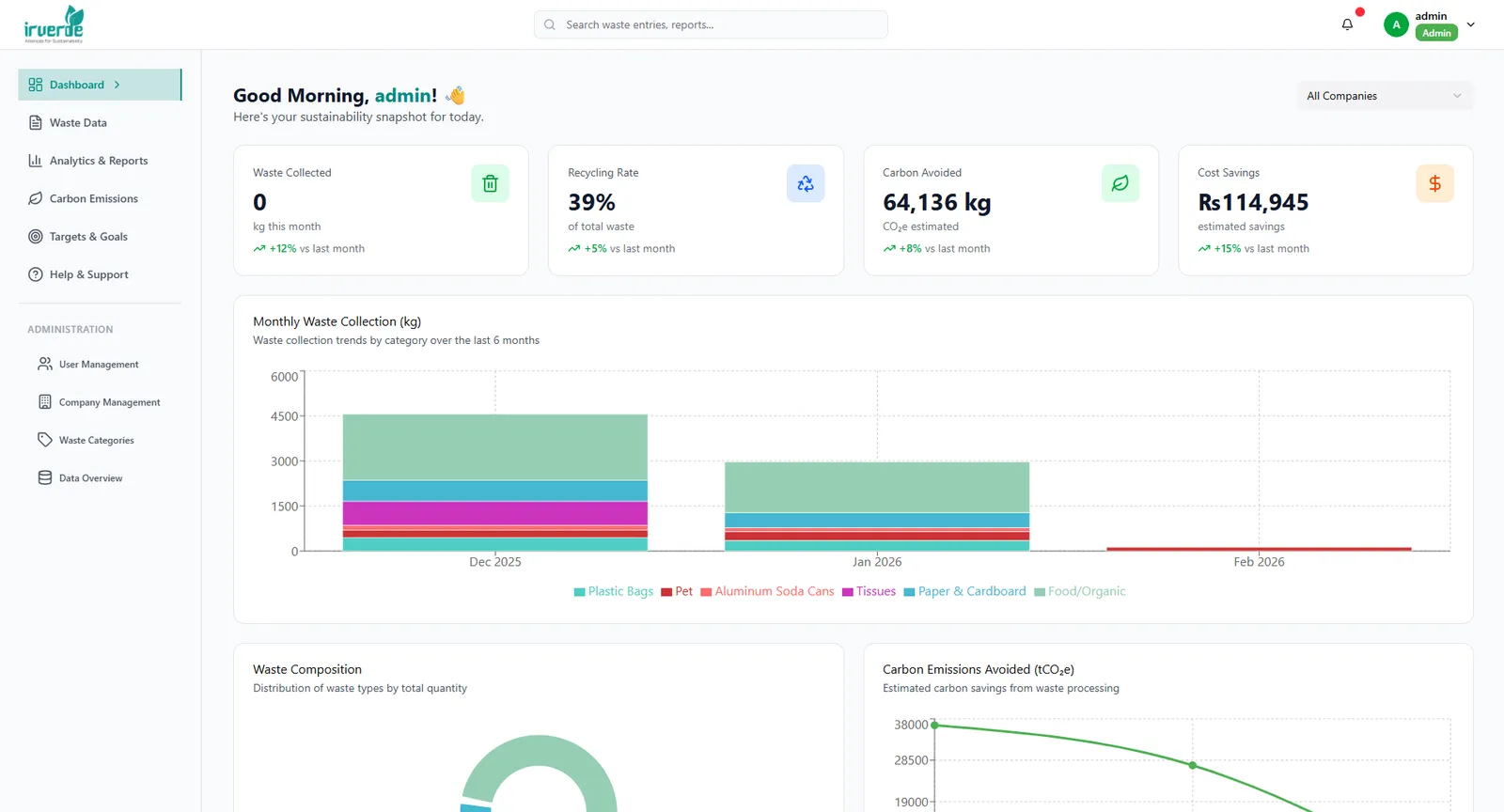
Task: Open Waste Categories admin page
Action: 100,440
